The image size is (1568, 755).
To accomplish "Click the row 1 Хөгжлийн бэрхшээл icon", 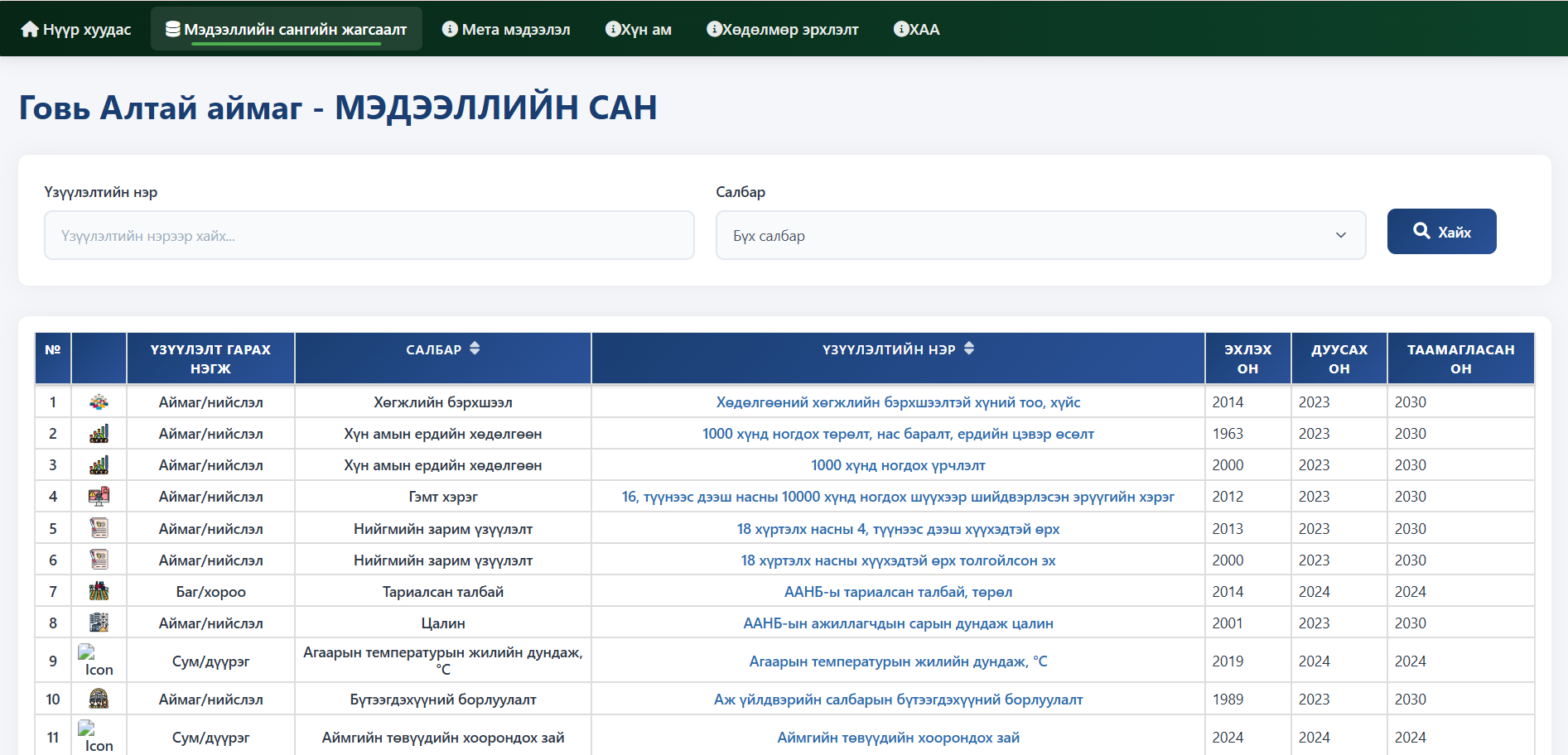I will 99,402.
